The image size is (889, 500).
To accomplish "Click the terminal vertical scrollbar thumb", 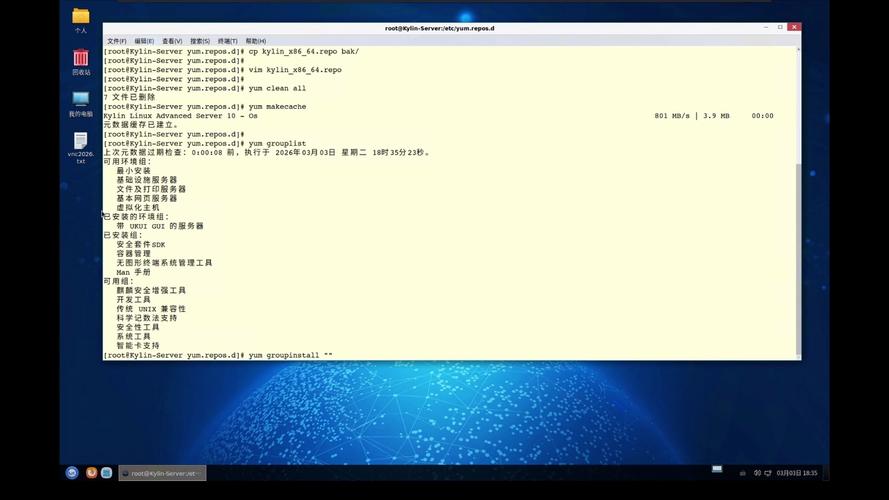I will pyautogui.click(x=798, y=258).
